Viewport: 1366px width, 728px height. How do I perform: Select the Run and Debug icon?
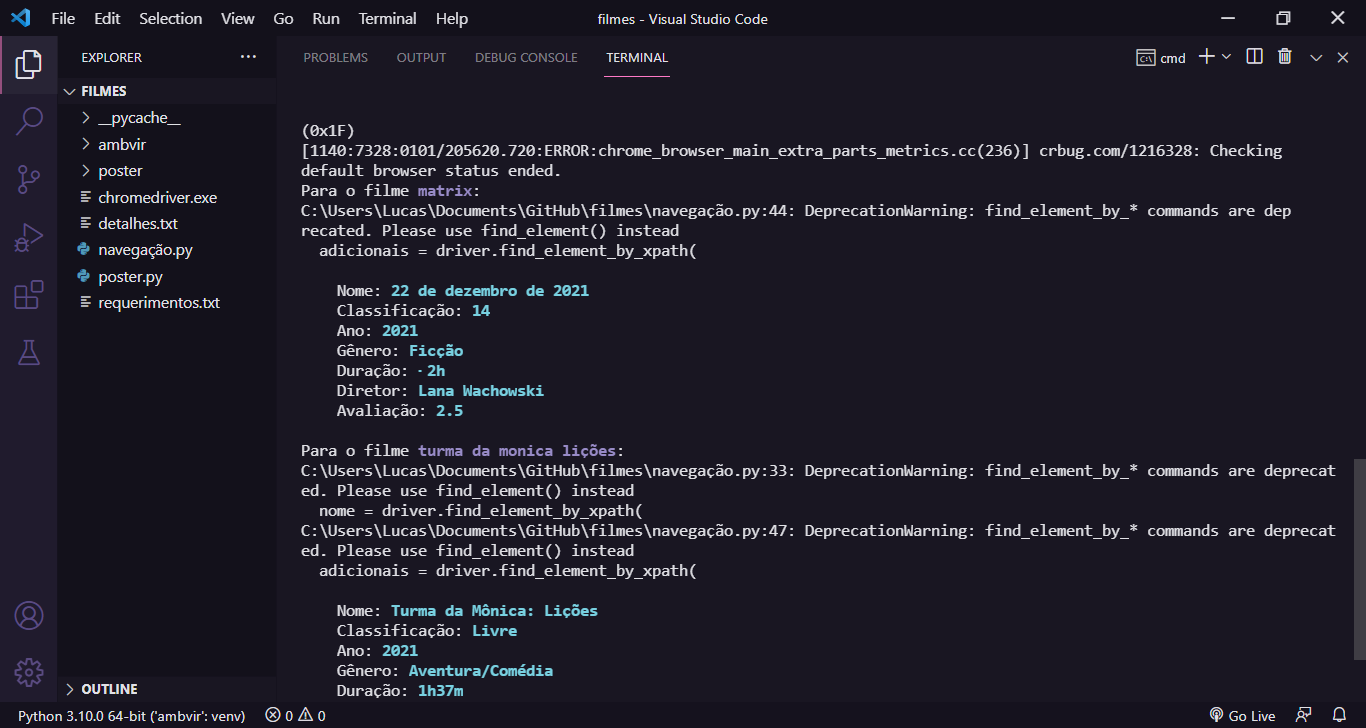[29, 237]
